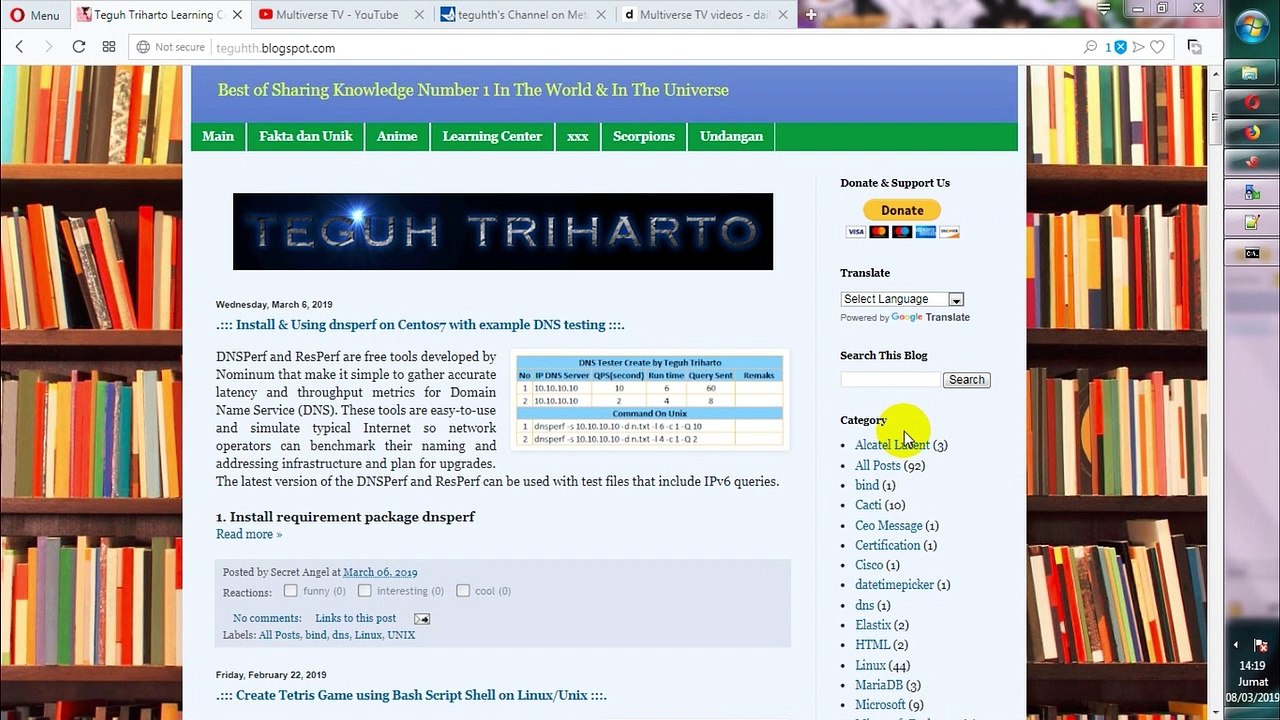Image resolution: width=1280 pixels, height=720 pixels.
Task: Show hidden tray icons with the small arrow
Action: (1236, 646)
